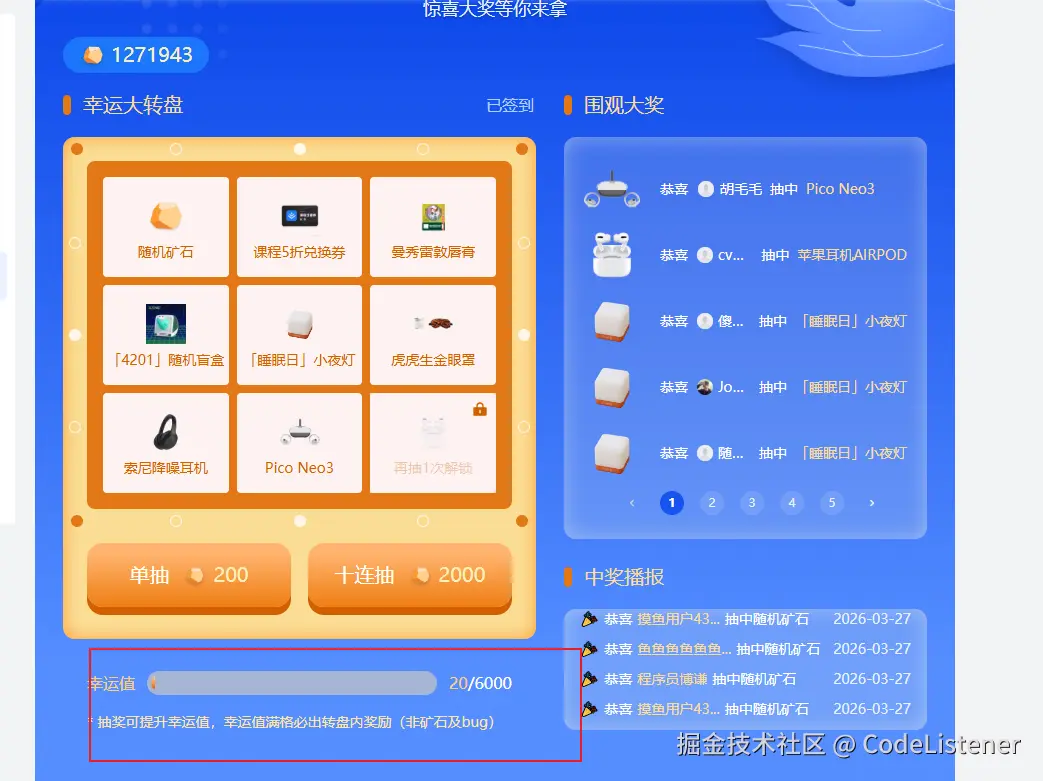Open page 2 of the winners list
Image resolution: width=1043 pixels, height=781 pixels.
pos(711,503)
